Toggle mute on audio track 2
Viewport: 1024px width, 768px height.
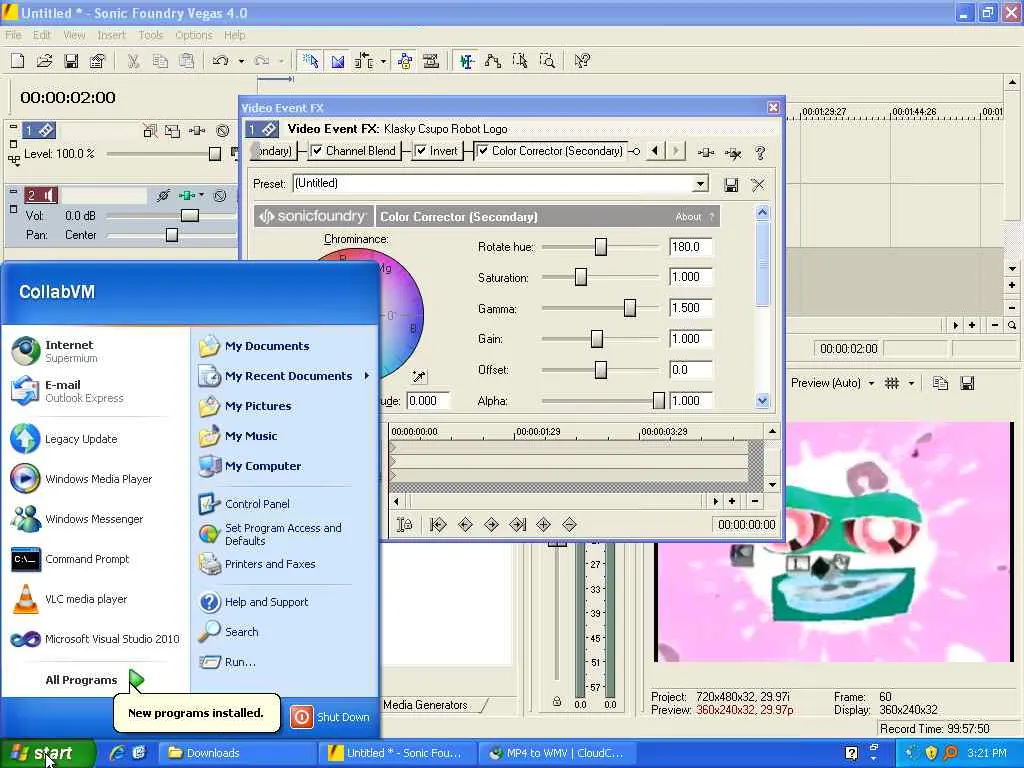pos(220,195)
